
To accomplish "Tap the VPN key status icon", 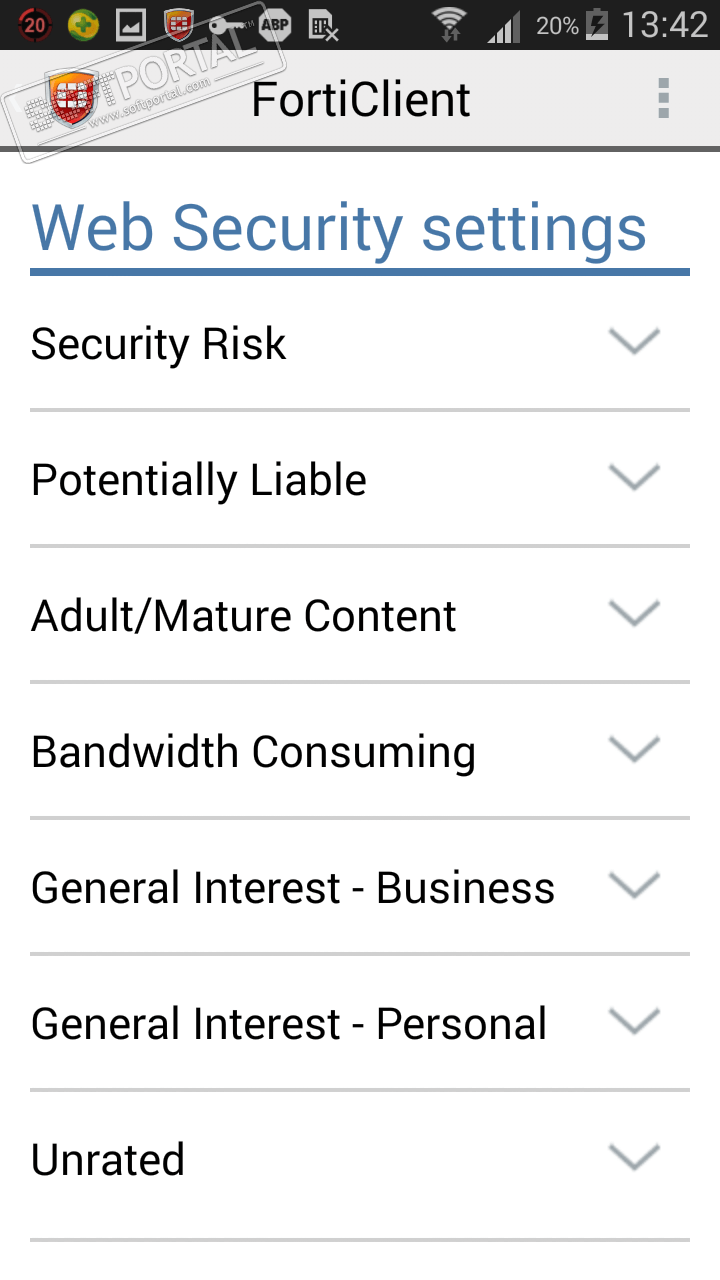I will pyautogui.click(x=226, y=24).
